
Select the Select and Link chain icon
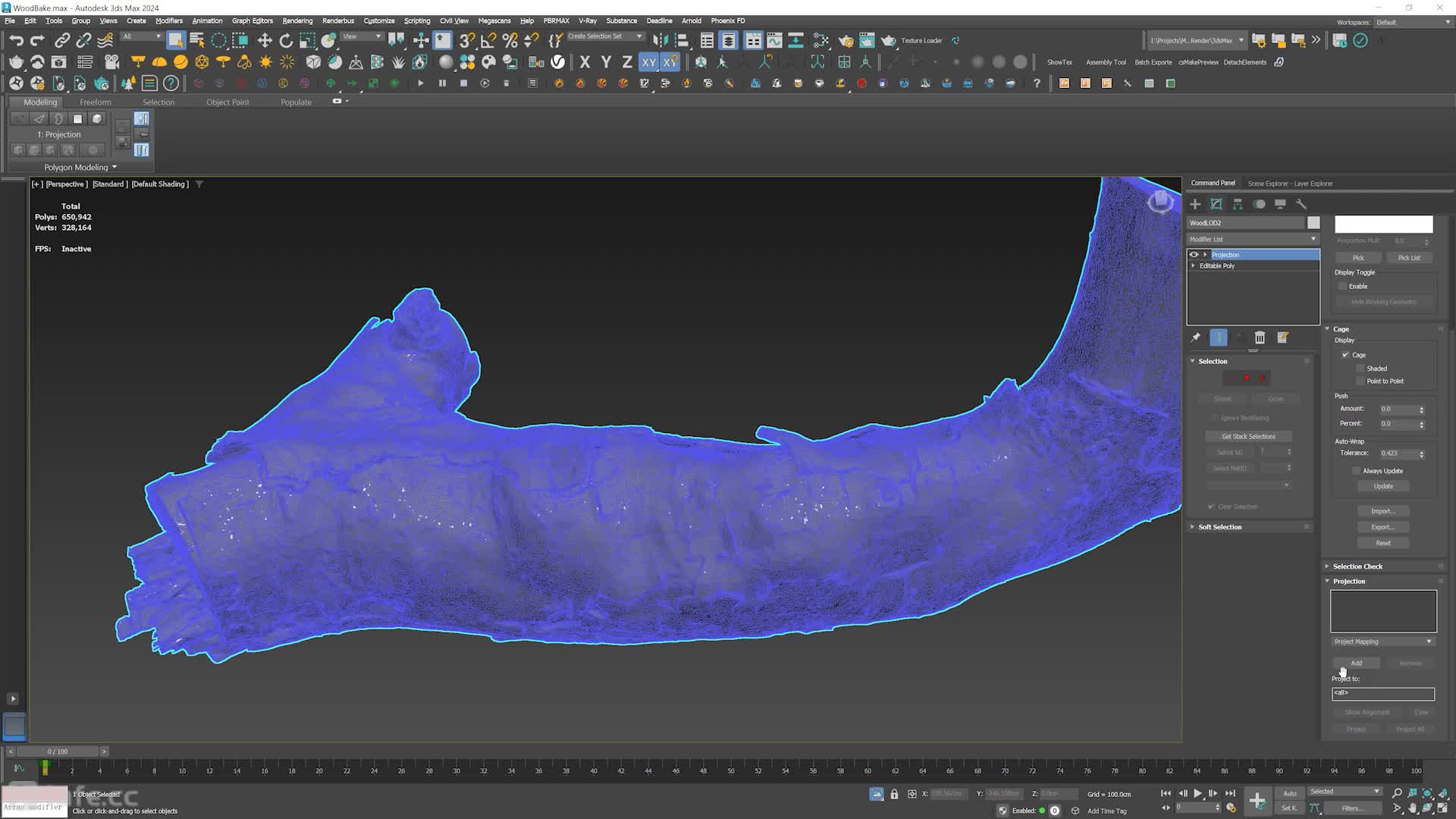click(62, 40)
